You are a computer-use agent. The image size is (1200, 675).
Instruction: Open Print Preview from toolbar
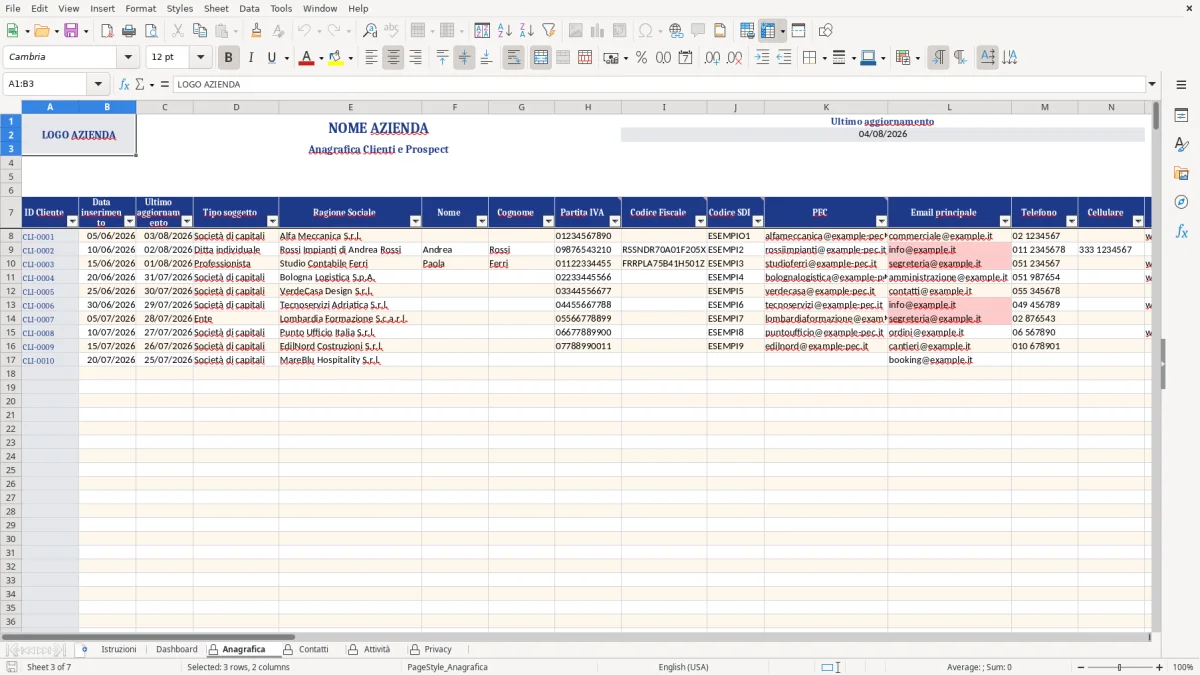click(150, 31)
